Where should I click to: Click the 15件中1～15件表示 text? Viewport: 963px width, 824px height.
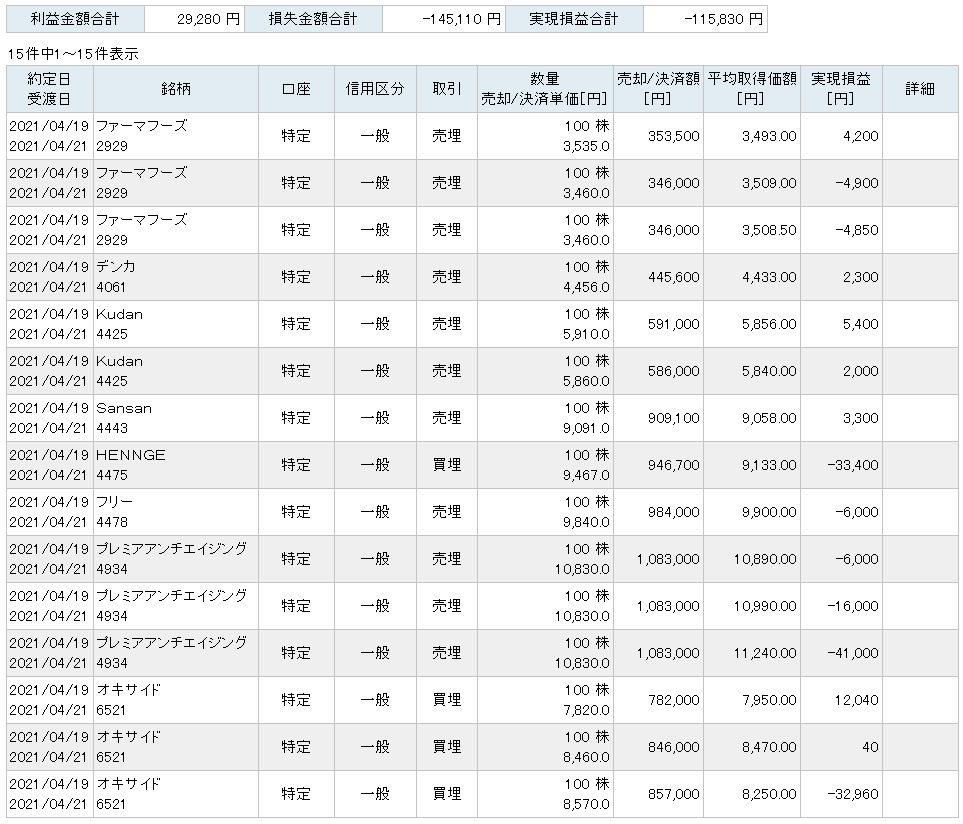pyautogui.click(x=73, y=54)
